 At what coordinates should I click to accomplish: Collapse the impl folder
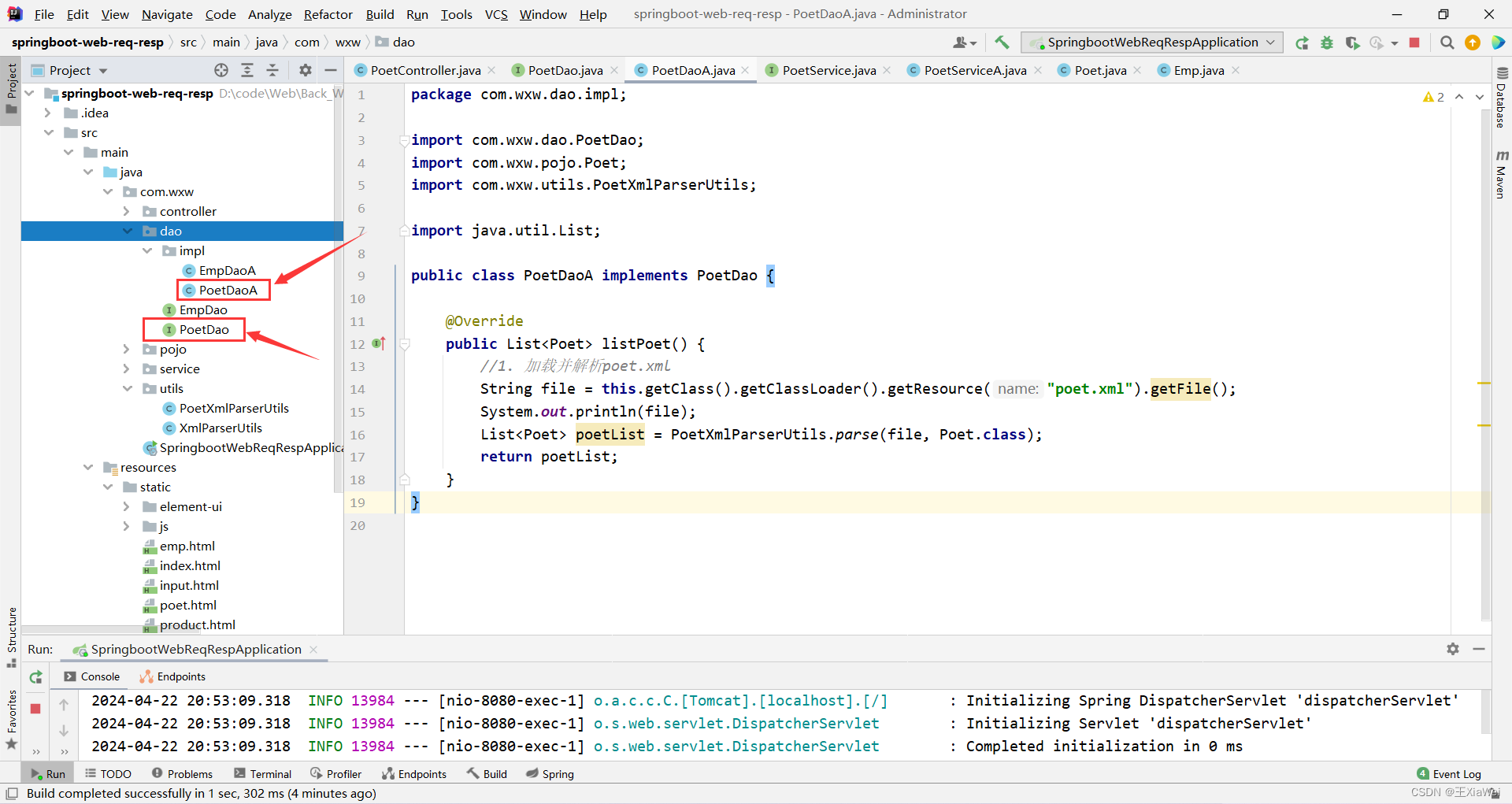click(x=147, y=250)
